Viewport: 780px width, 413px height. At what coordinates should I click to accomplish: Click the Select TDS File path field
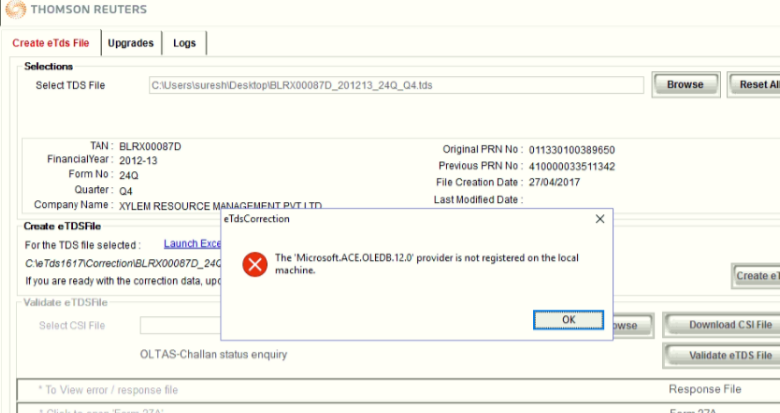396,85
